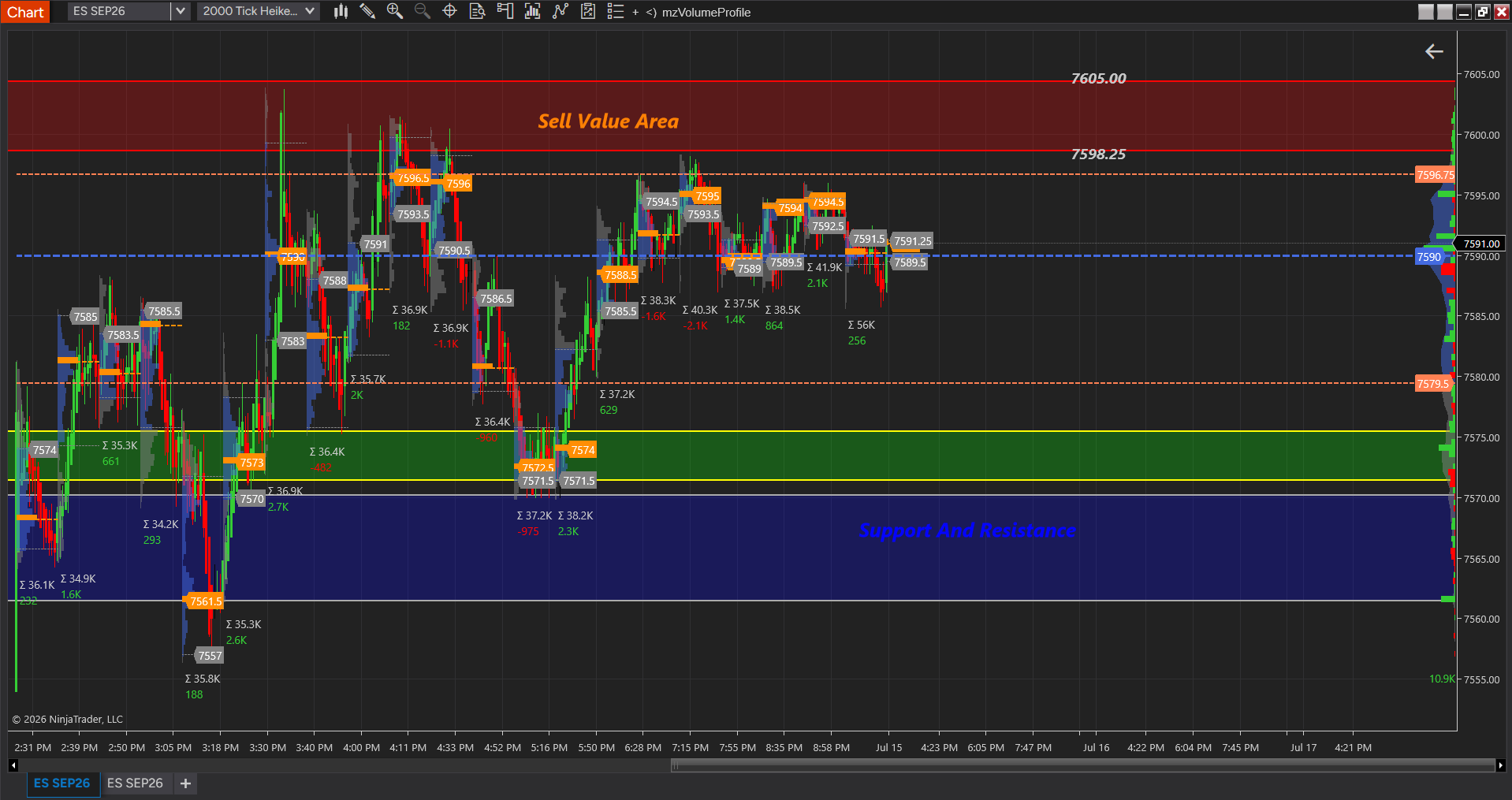Open the 2000 Tick Heiken interval dropdown
Screen dimensions: 1512x800
[258, 11]
